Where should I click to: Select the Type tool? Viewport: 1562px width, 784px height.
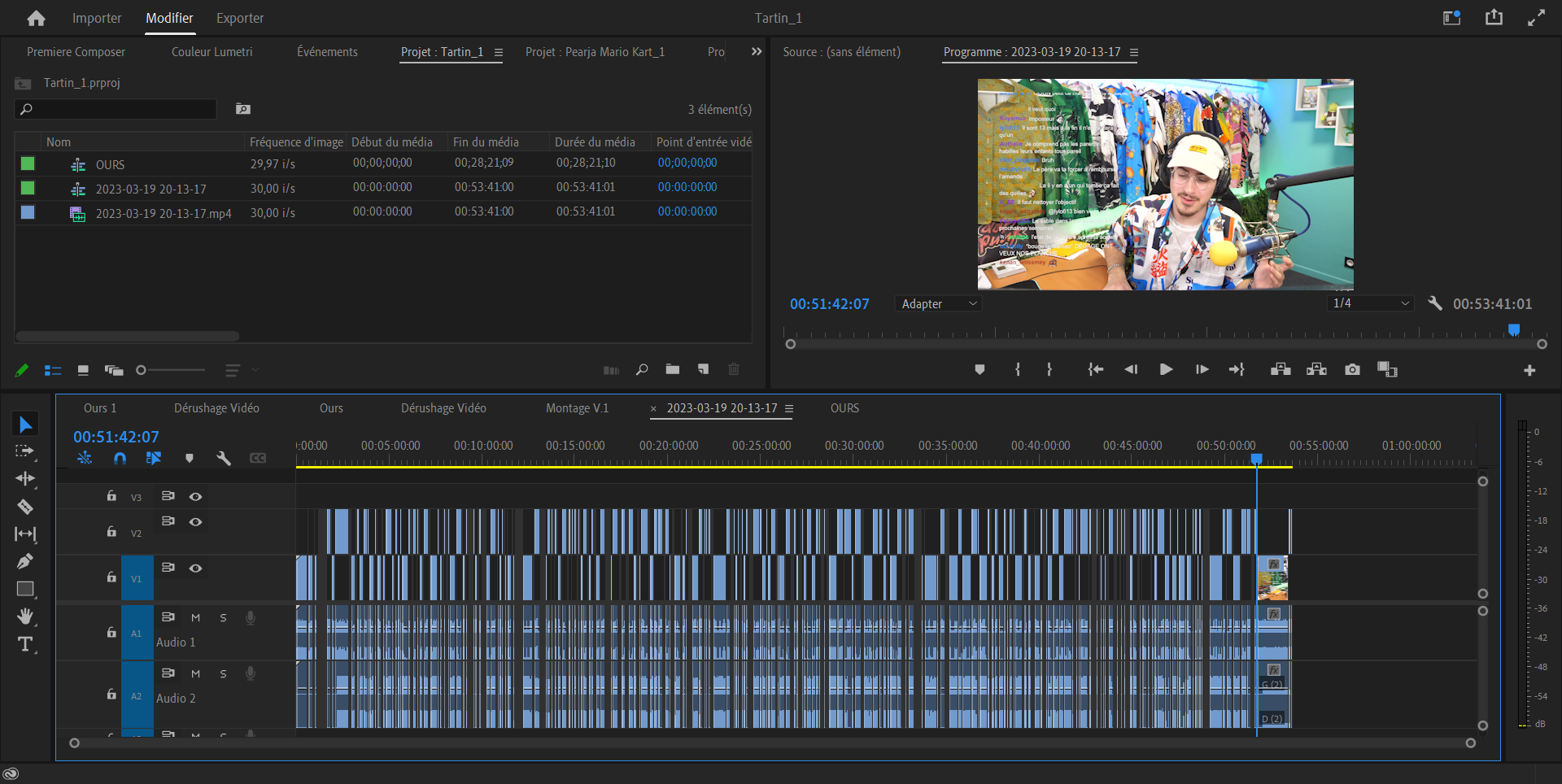(25, 644)
